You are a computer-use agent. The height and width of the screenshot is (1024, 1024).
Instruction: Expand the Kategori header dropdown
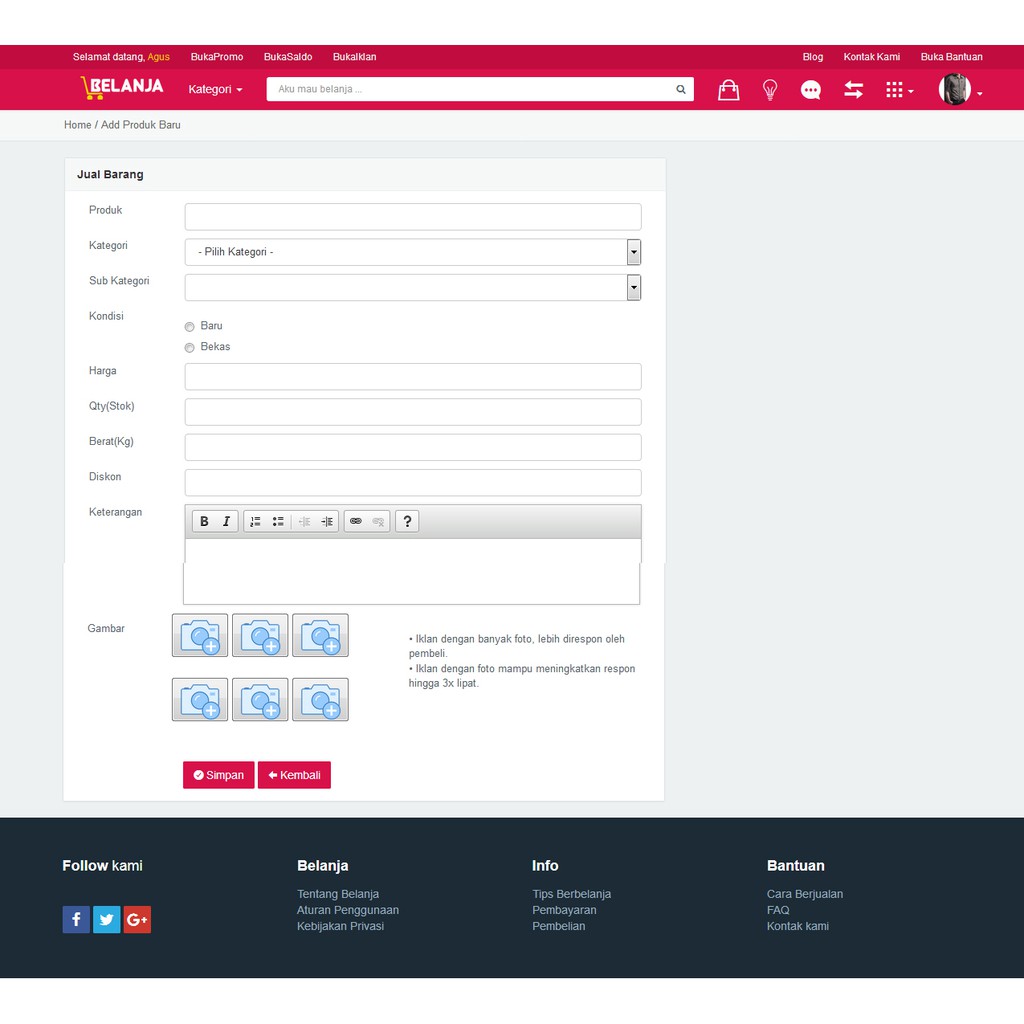pyautogui.click(x=215, y=89)
